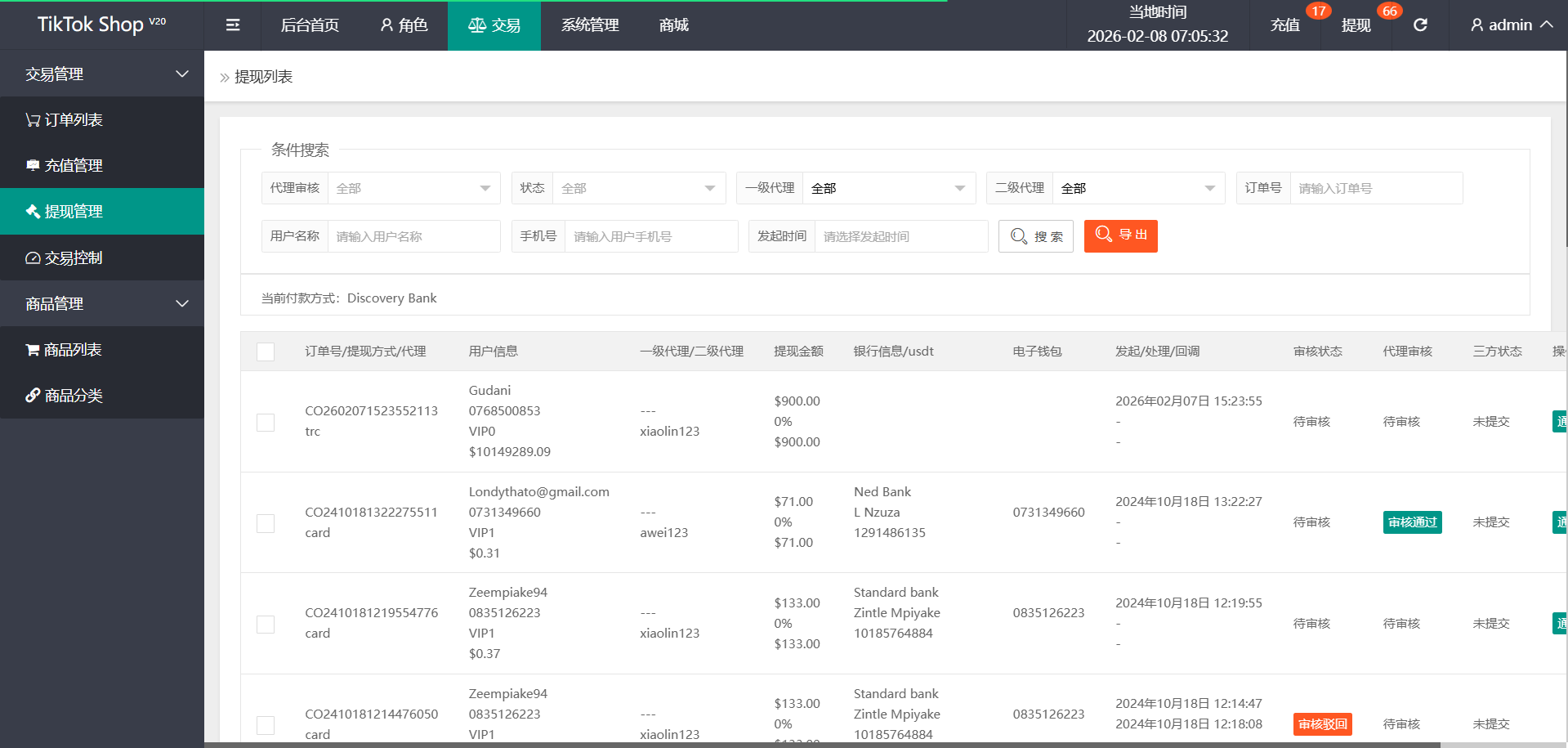
Task: Toggle the select-all checkbox in table header
Action: pos(266,352)
